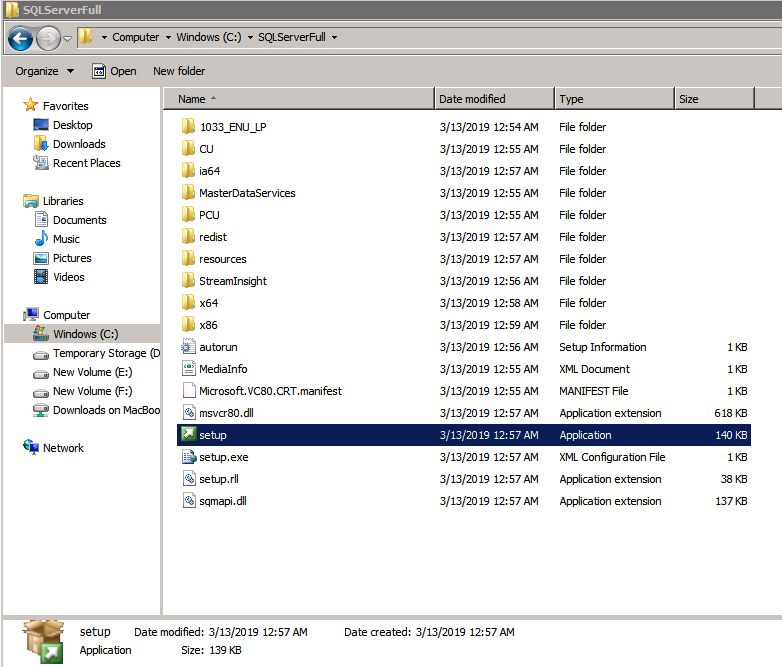Select the MasterDataServices folder icon

(188, 193)
